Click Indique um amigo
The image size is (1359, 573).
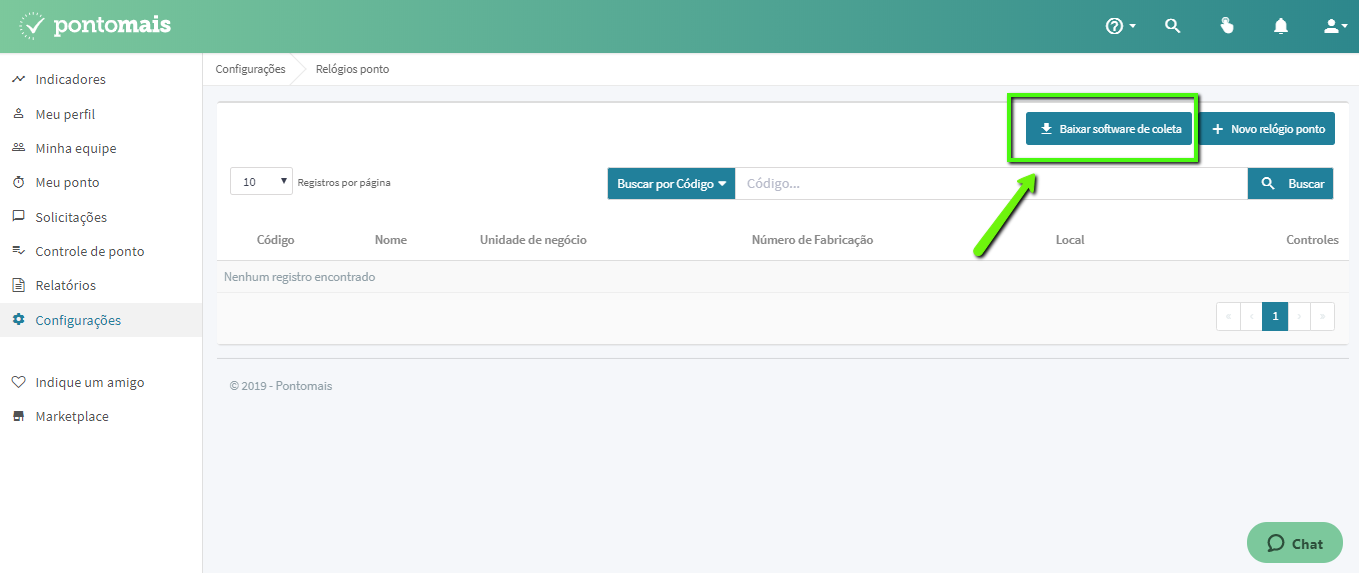[90, 382]
